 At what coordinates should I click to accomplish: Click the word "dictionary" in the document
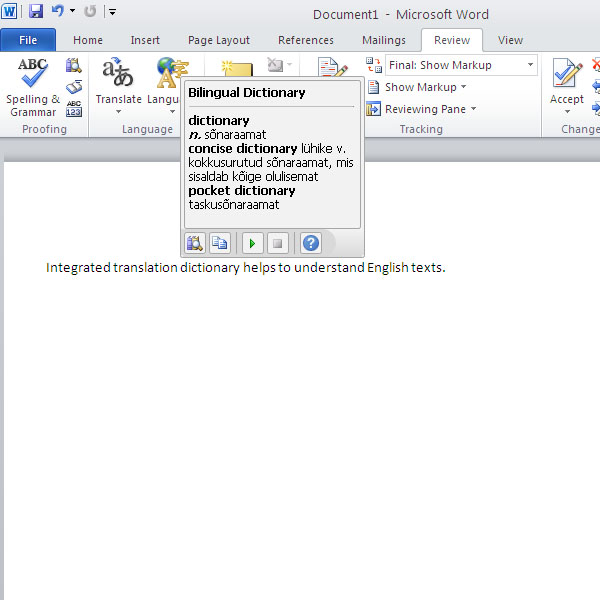[x=210, y=267]
